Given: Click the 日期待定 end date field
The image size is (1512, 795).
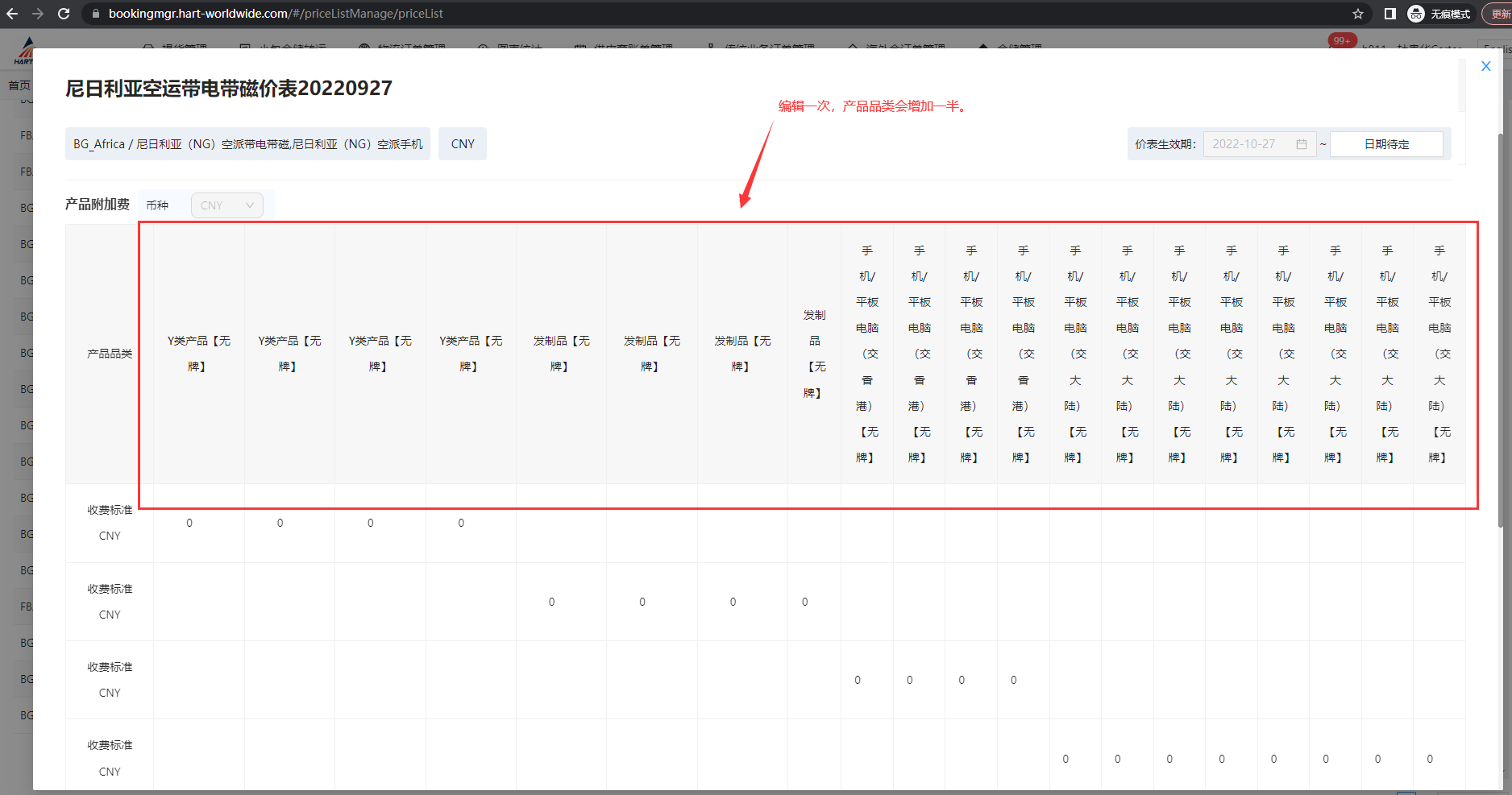Looking at the screenshot, I should (x=1386, y=144).
